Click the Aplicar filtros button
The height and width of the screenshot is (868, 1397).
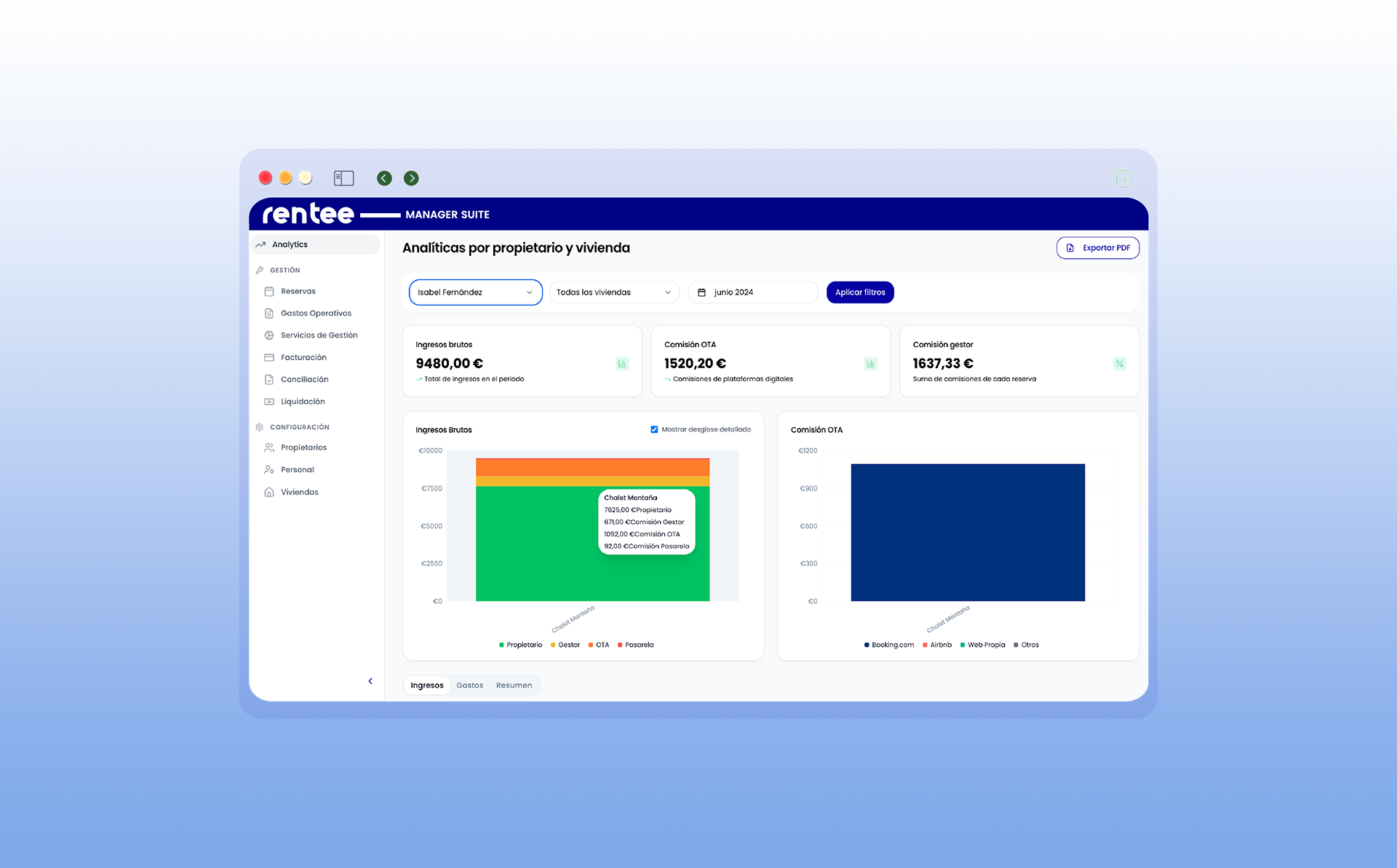pyautogui.click(x=859, y=292)
